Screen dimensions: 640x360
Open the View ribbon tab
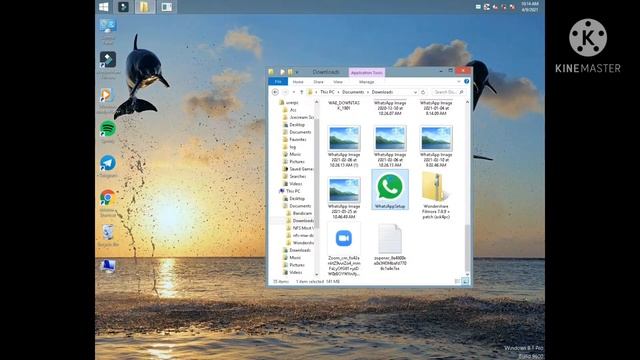point(338,82)
